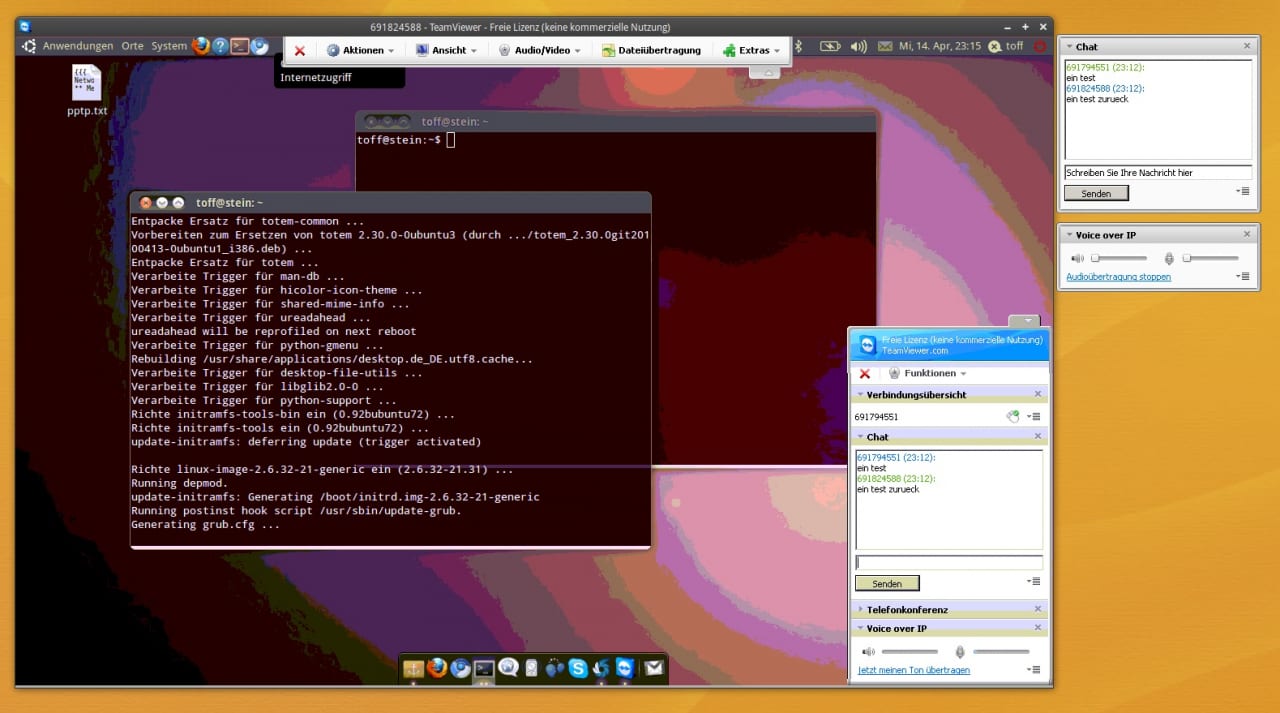
Task: Click the TeamViewer.com logo header in remote panel
Action: 949,346
